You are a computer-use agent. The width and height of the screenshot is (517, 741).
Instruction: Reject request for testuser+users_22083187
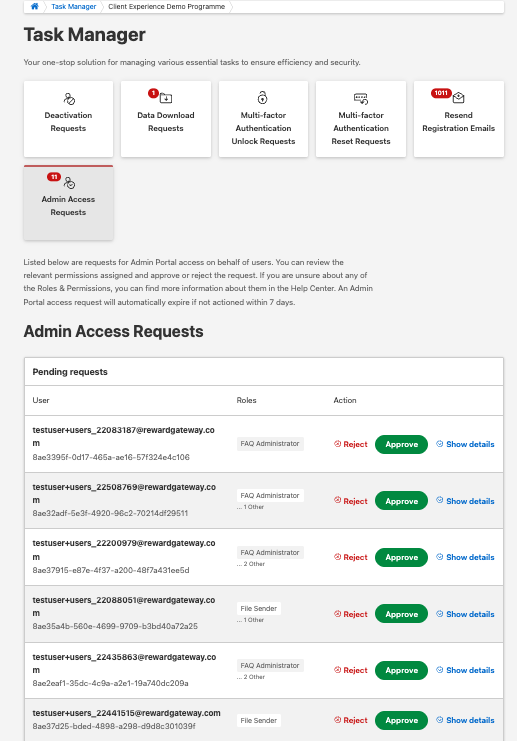tap(351, 444)
